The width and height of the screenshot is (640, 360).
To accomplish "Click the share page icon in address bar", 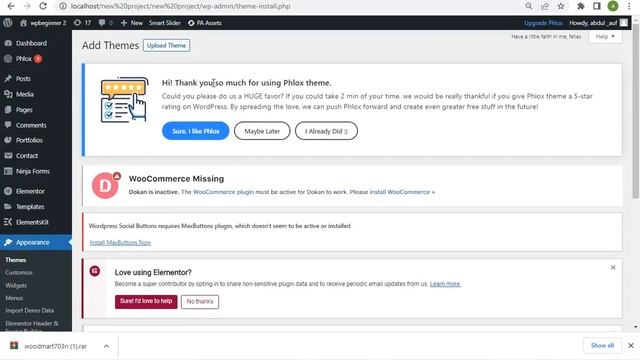I will (545, 6).
